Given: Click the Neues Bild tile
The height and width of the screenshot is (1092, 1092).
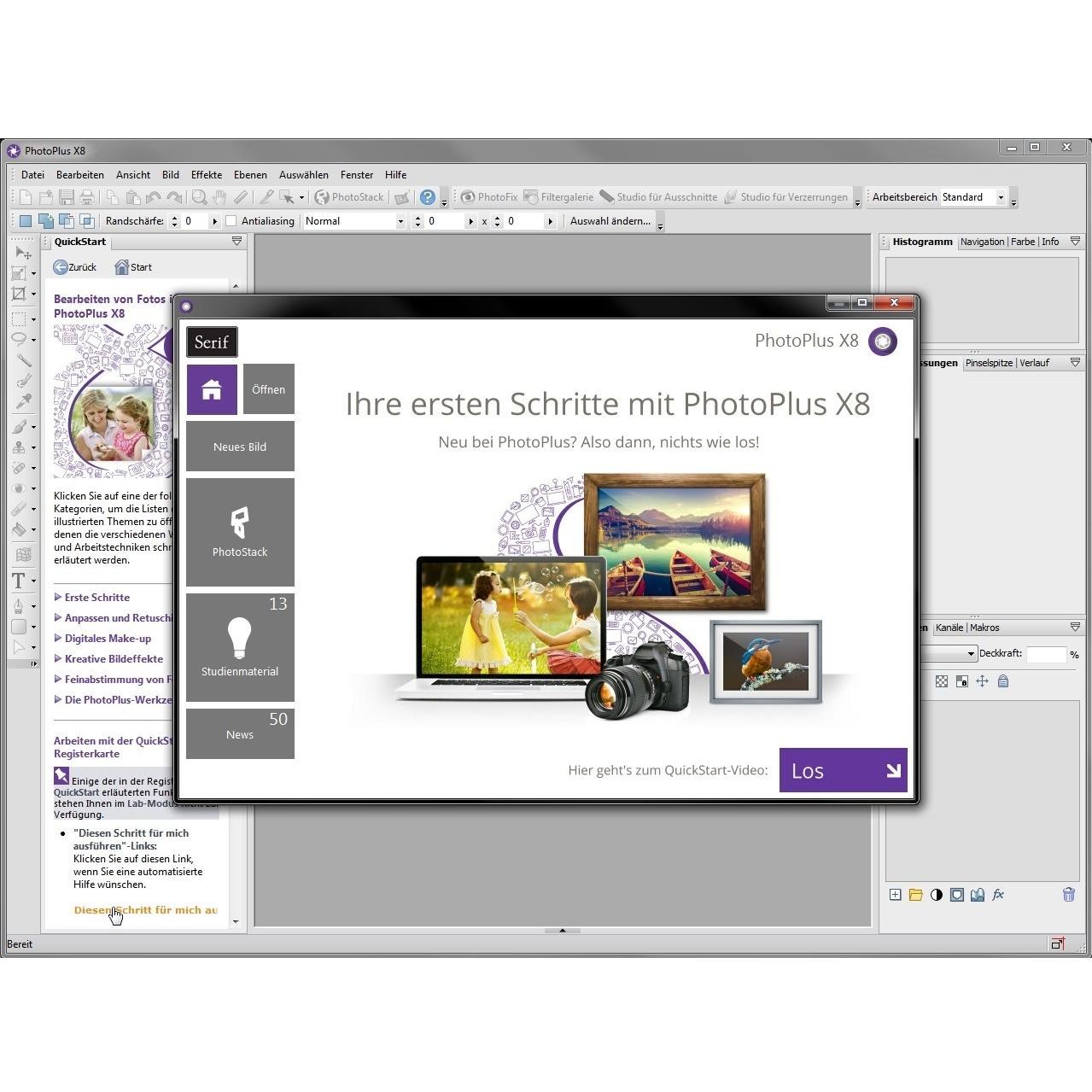Looking at the screenshot, I should coord(240,447).
